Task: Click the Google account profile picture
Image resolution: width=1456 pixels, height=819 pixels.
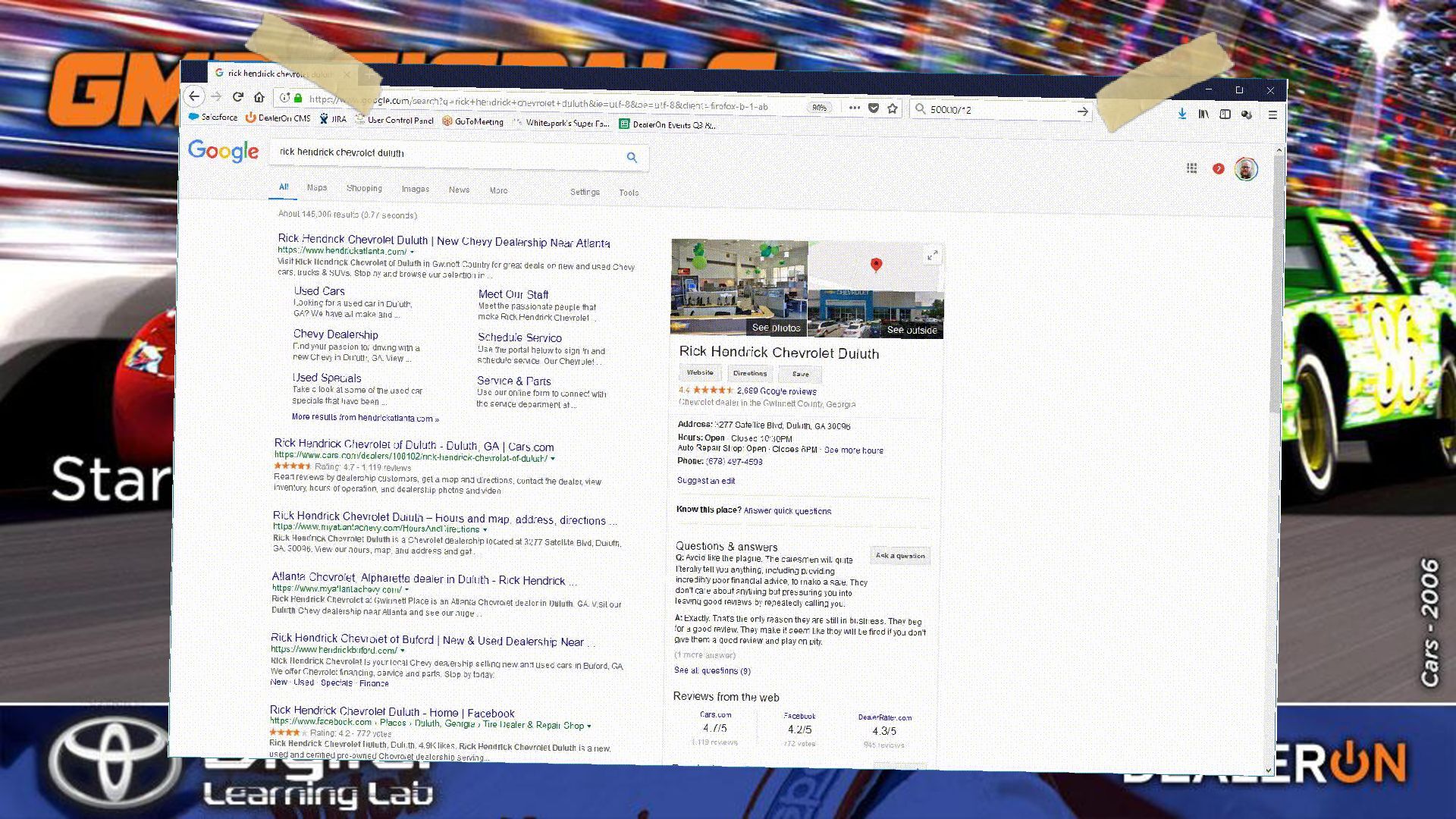Action: click(1245, 168)
